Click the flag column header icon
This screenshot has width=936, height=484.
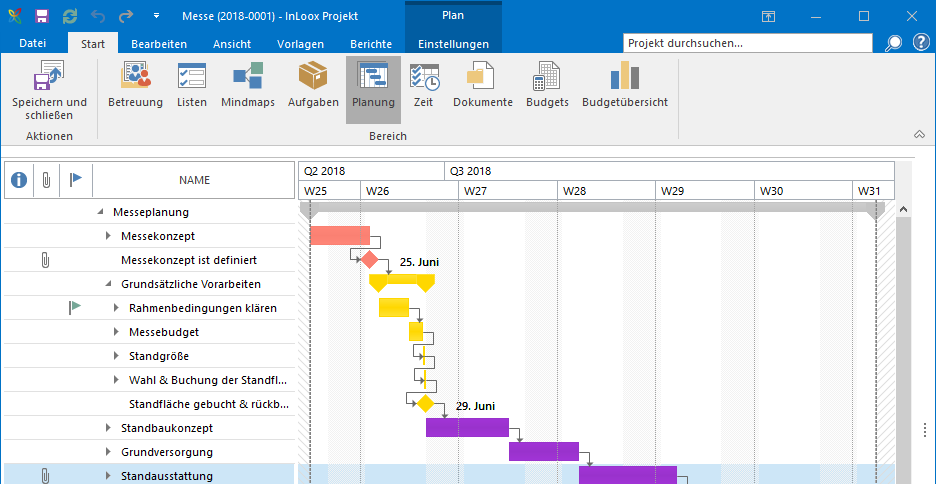76,179
